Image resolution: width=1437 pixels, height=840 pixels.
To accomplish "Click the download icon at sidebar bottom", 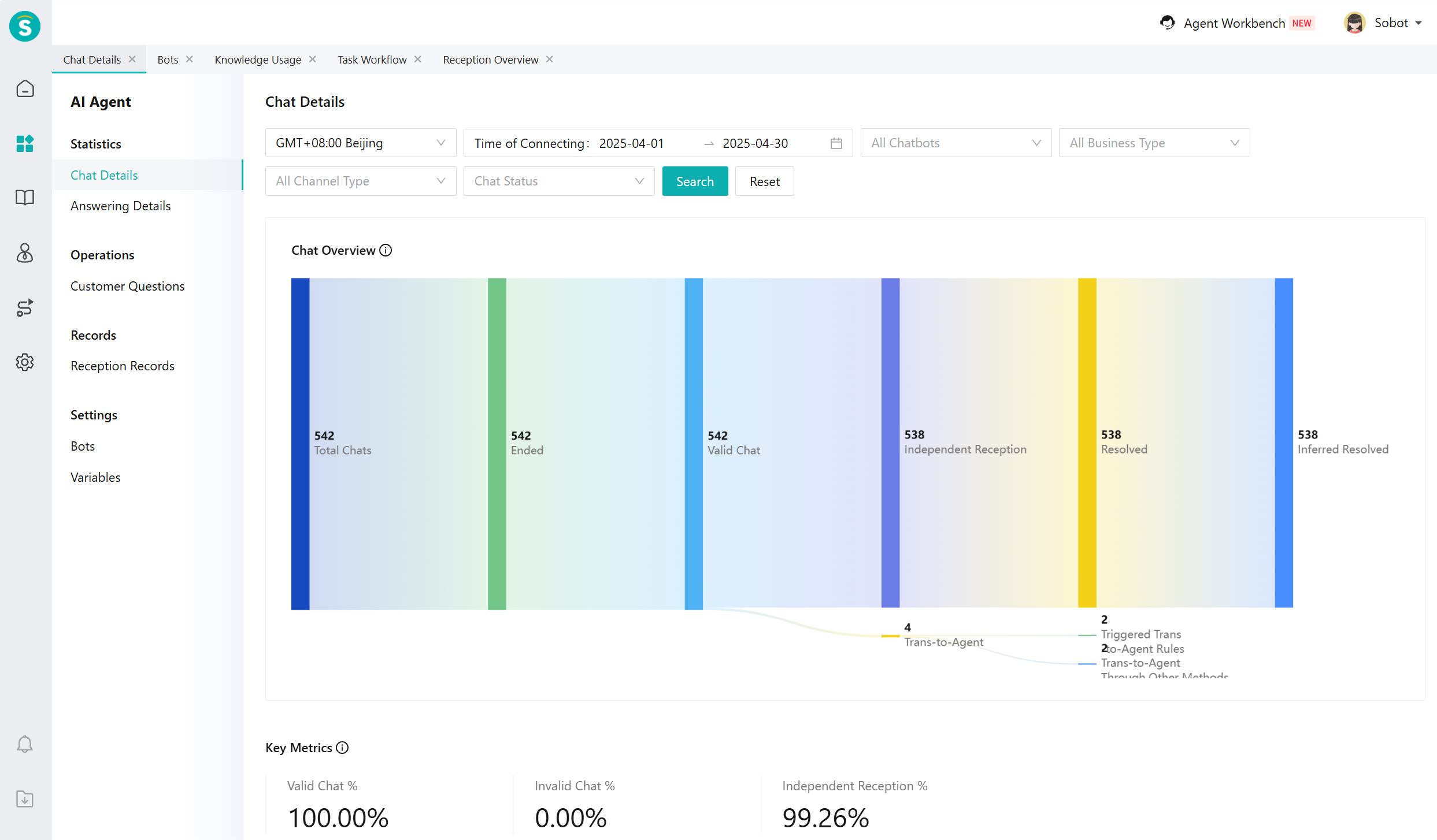I will point(25,799).
